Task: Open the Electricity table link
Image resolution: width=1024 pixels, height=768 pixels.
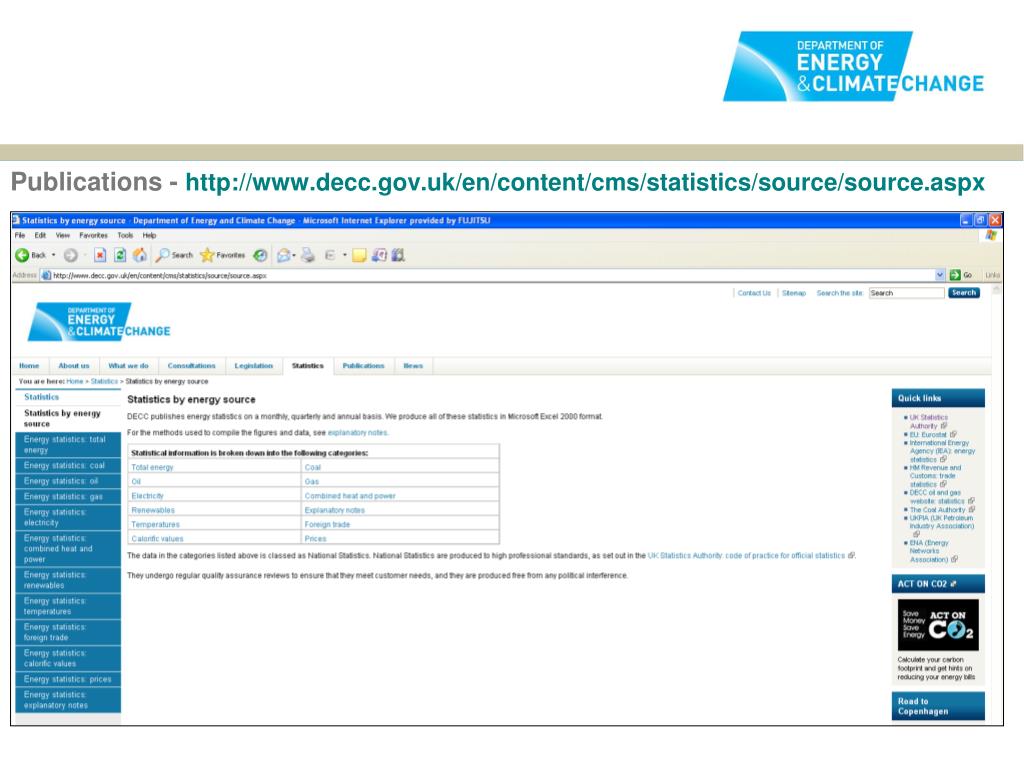Action: coord(148,496)
